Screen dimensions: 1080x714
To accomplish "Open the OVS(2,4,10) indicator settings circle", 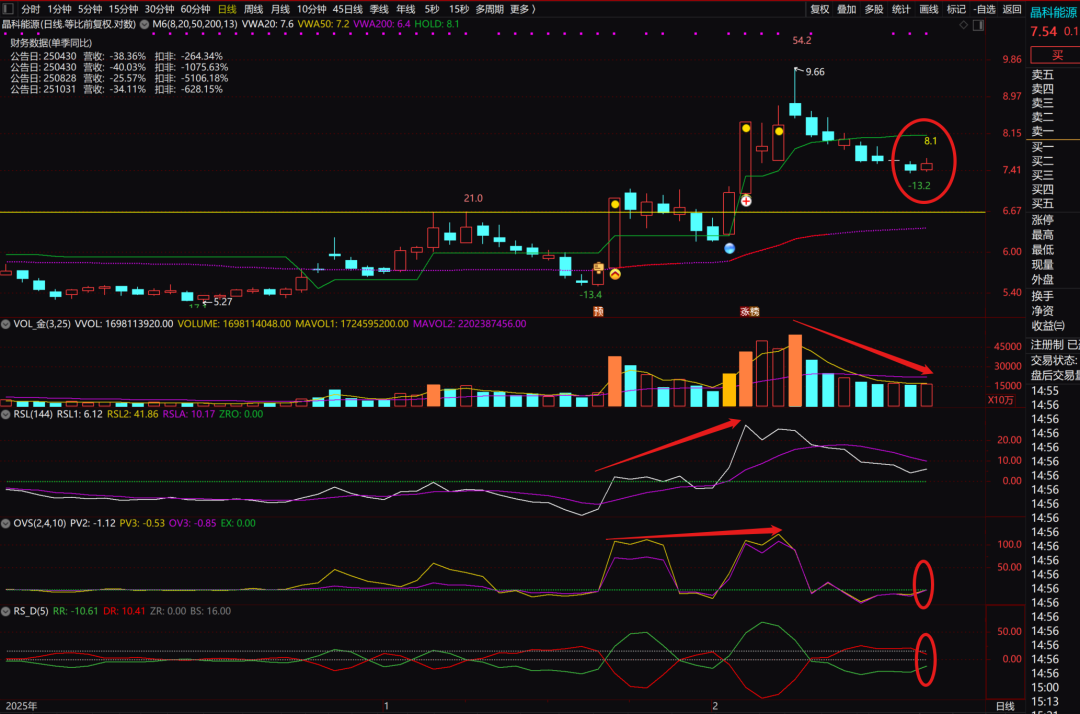I will [6, 523].
